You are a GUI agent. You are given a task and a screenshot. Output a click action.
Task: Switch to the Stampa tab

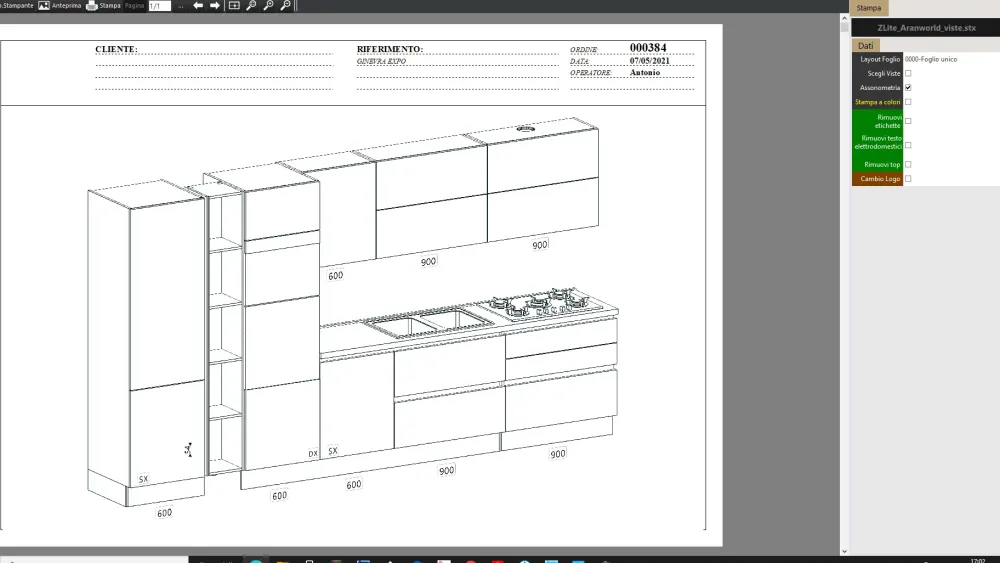(868, 8)
